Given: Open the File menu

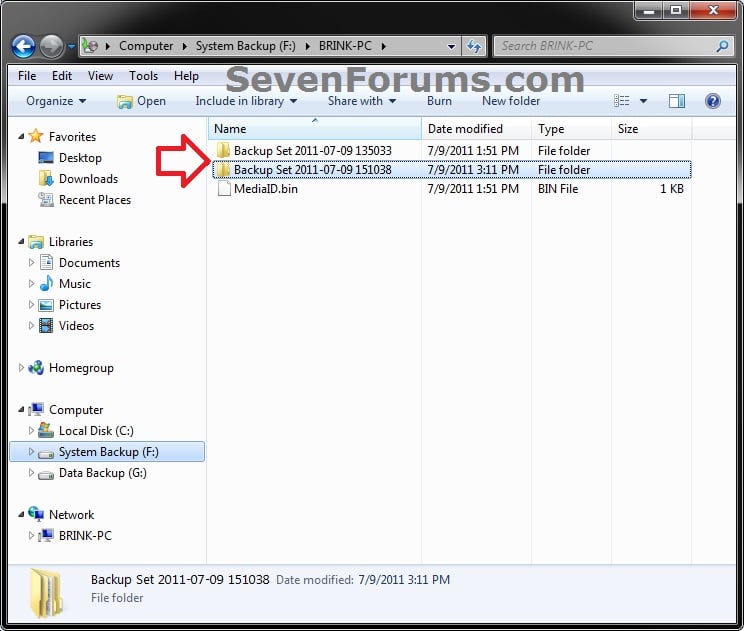Looking at the screenshot, I should [x=27, y=76].
